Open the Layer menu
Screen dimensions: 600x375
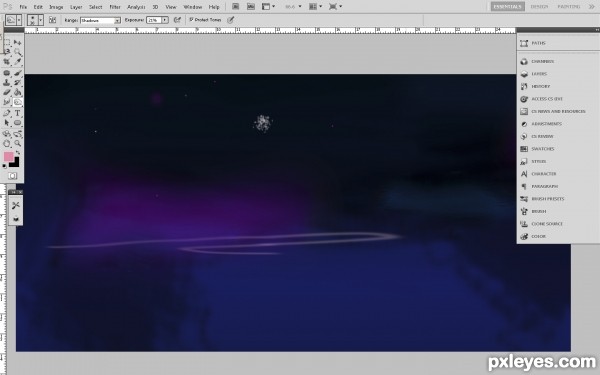(76, 7)
